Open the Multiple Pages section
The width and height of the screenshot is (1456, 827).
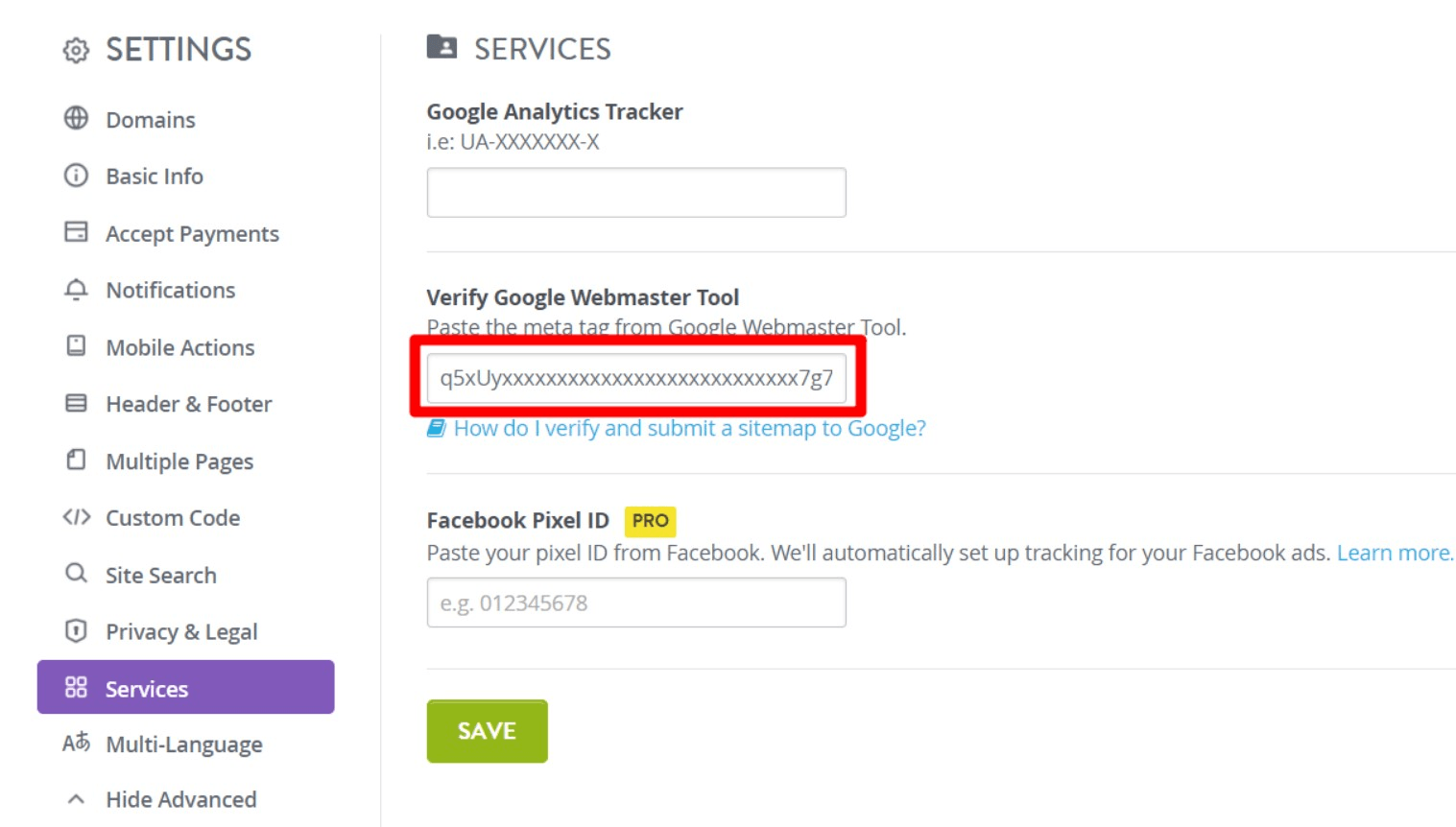[x=179, y=461]
